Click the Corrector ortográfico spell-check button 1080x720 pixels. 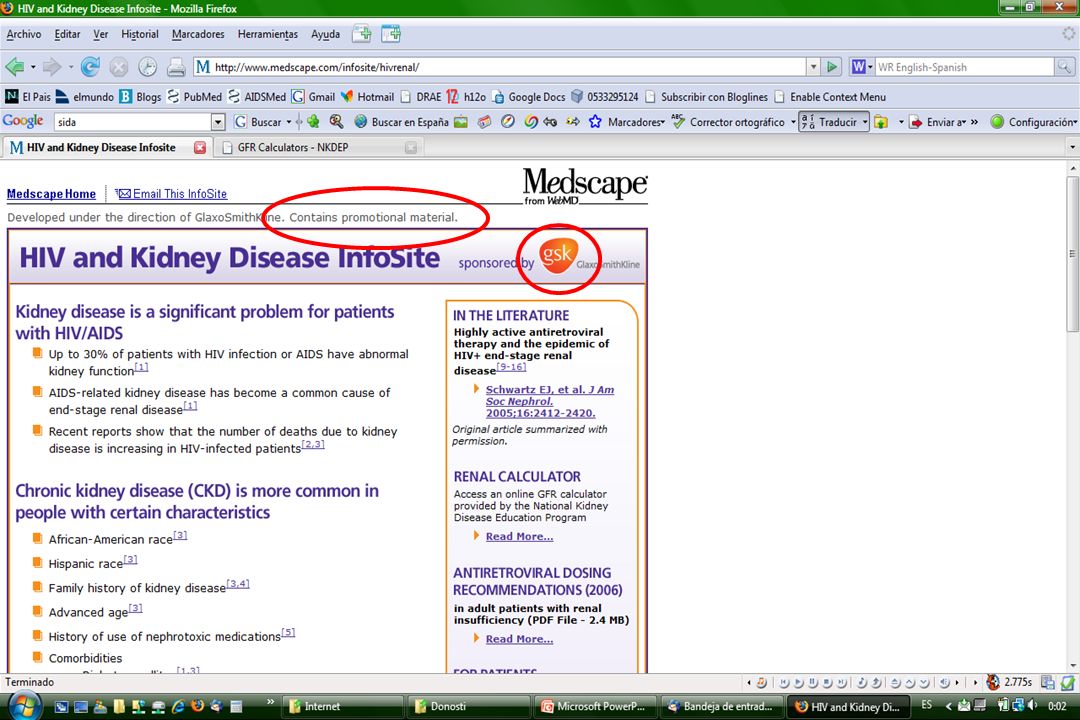729,122
